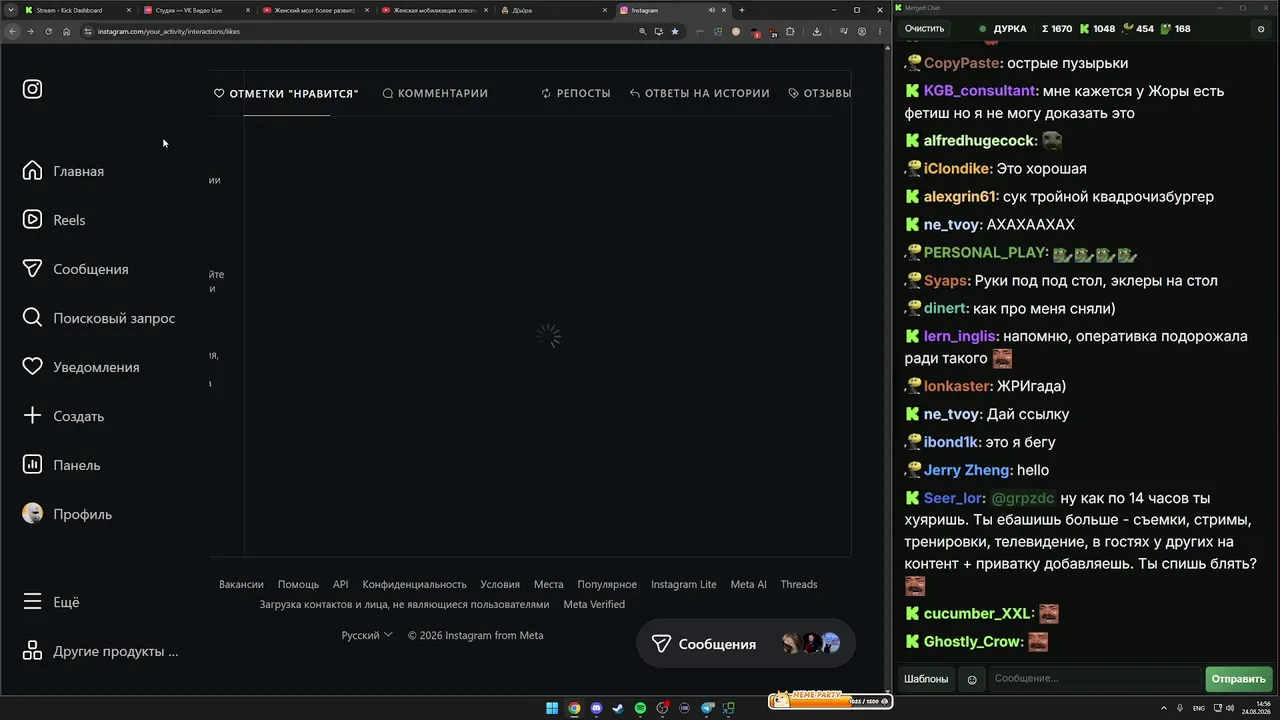Click Отправить to send the message
Screen dimensions: 1280x720
coord(1238,679)
